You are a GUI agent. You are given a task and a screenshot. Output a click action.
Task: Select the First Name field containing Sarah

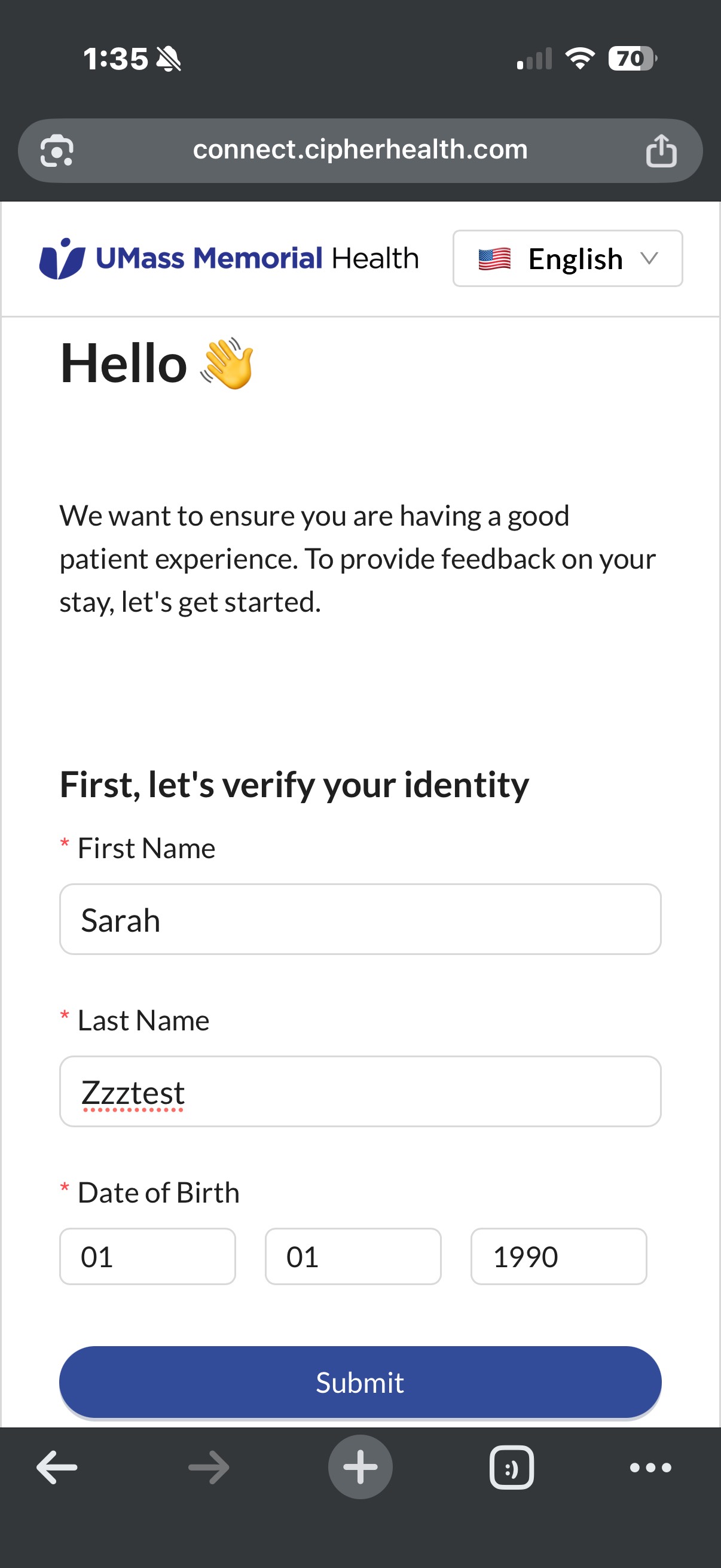tap(360, 919)
